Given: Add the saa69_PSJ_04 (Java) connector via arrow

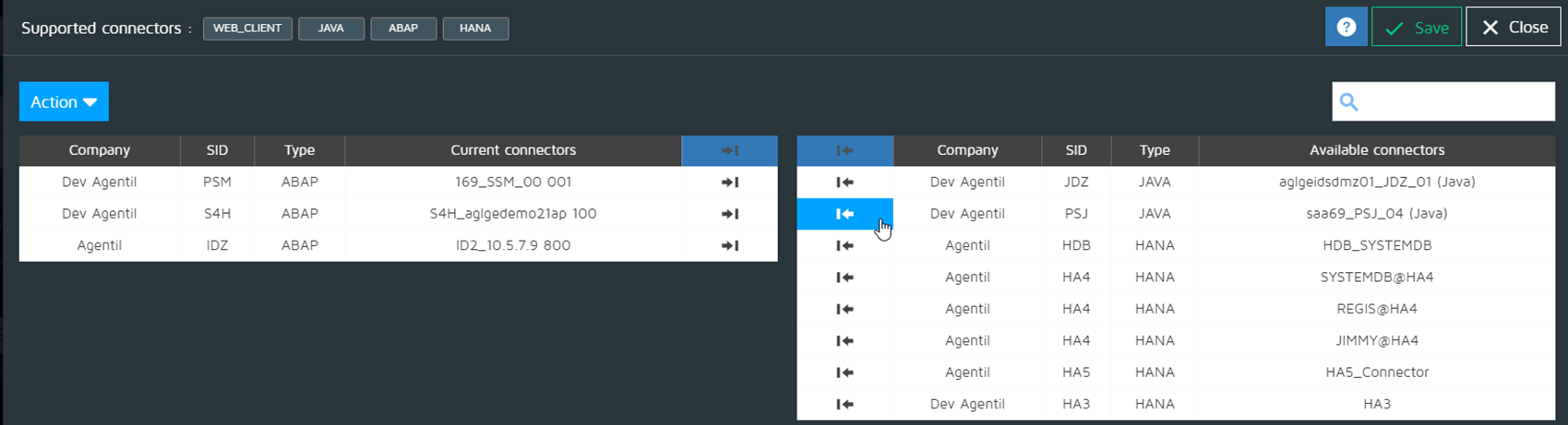Looking at the screenshot, I should pyautogui.click(x=844, y=214).
